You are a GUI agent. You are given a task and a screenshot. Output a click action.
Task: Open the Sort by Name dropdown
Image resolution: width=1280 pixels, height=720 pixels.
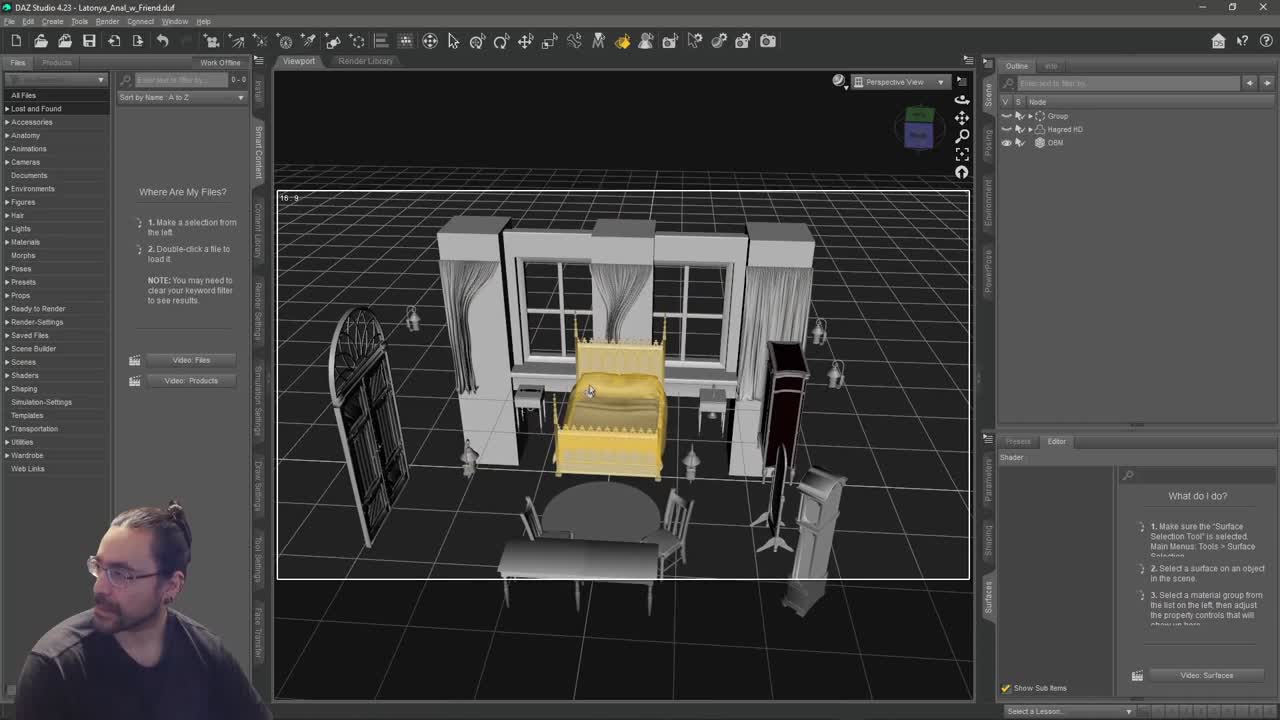pos(182,97)
